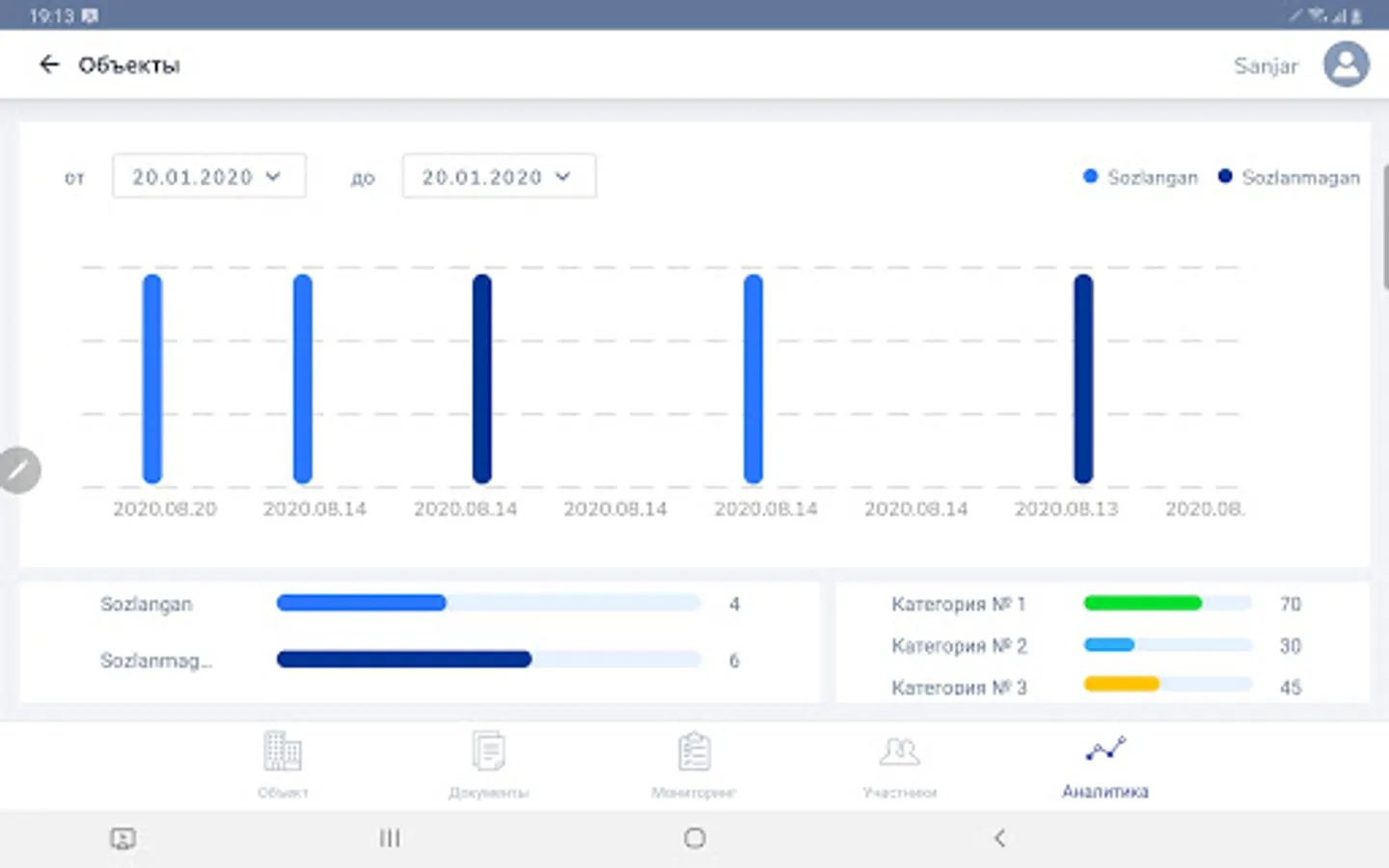
Task: Click the Категория № 1 label
Action: (x=959, y=604)
